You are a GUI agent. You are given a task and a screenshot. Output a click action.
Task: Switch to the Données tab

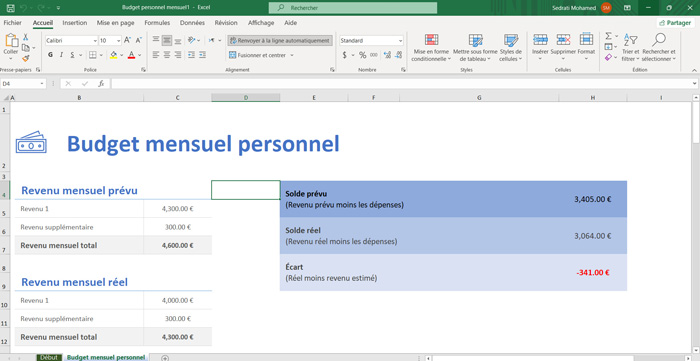tap(192, 23)
